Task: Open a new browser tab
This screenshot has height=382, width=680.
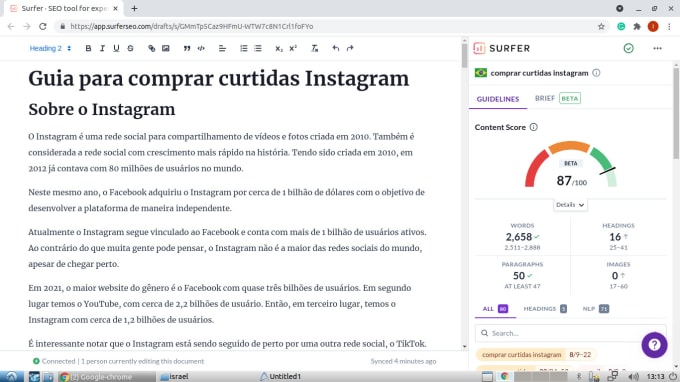Action: point(134,8)
